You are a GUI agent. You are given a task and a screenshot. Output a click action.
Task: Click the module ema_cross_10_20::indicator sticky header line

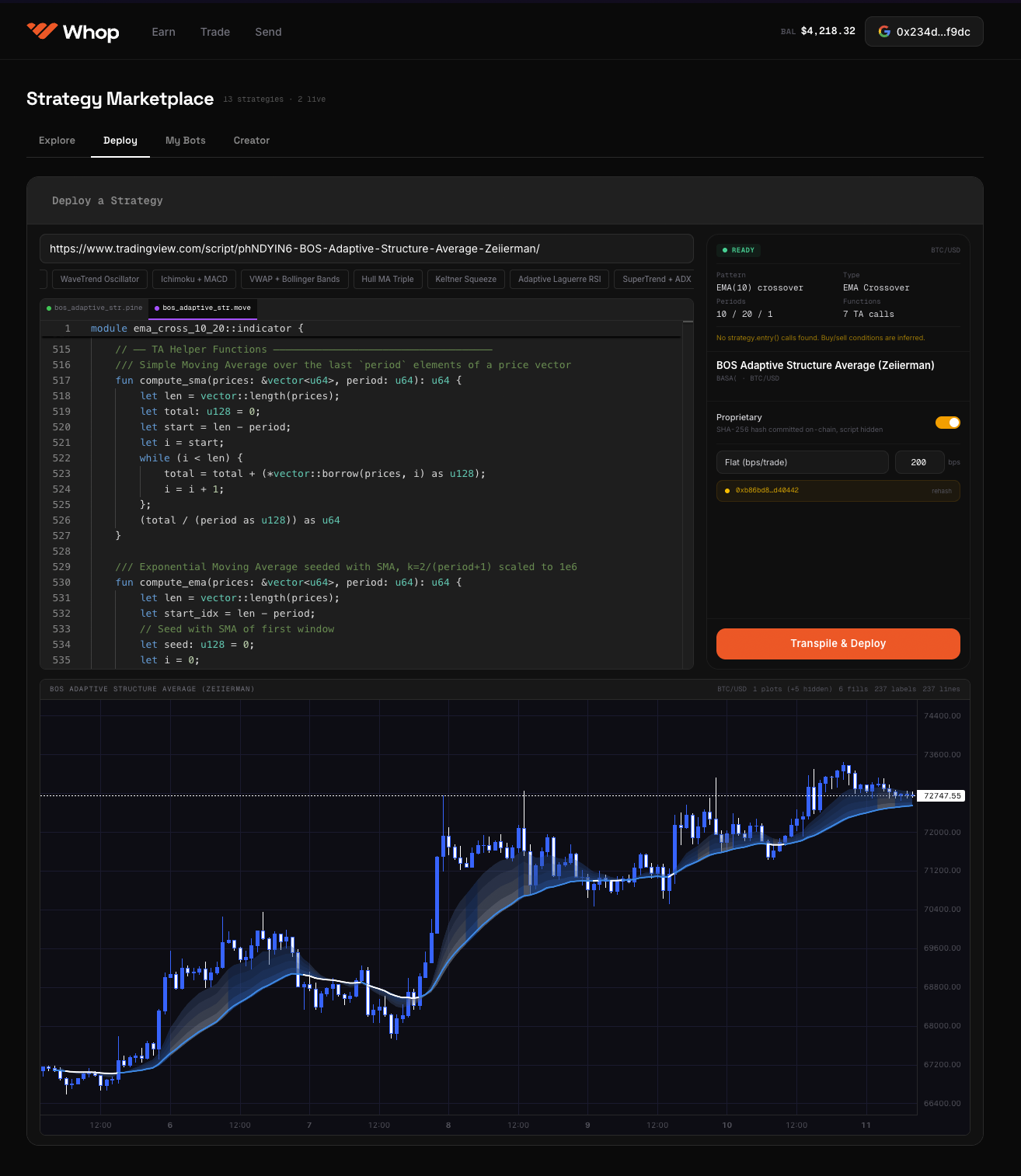click(x=361, y=329)
